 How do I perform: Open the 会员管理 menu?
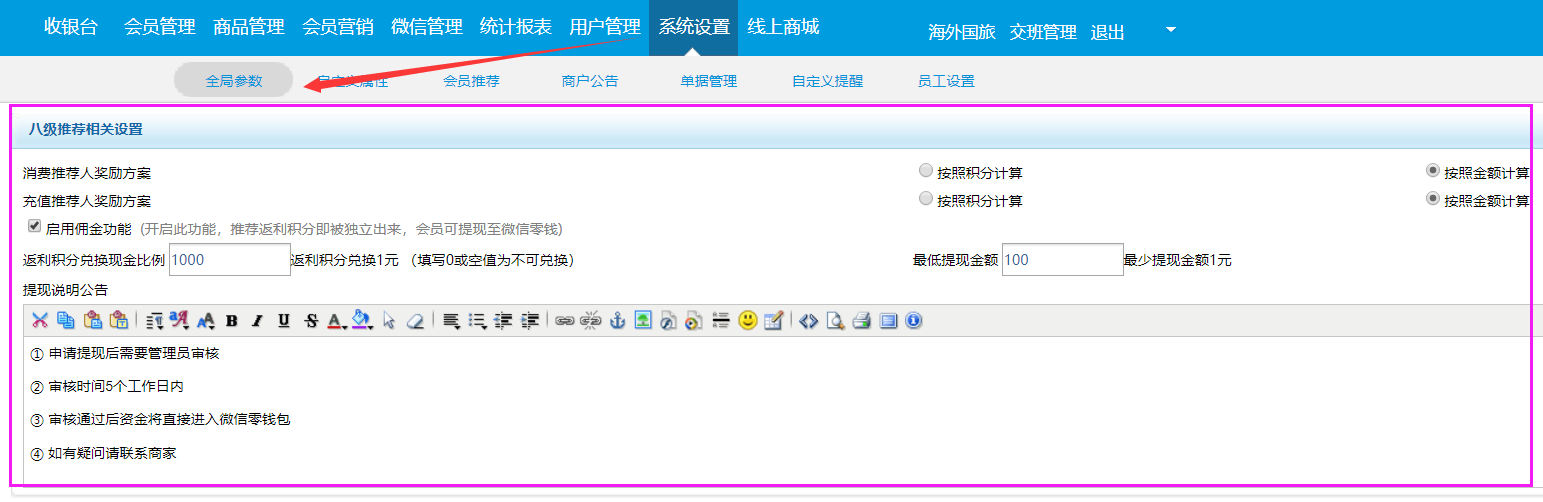tap(160, 28)
